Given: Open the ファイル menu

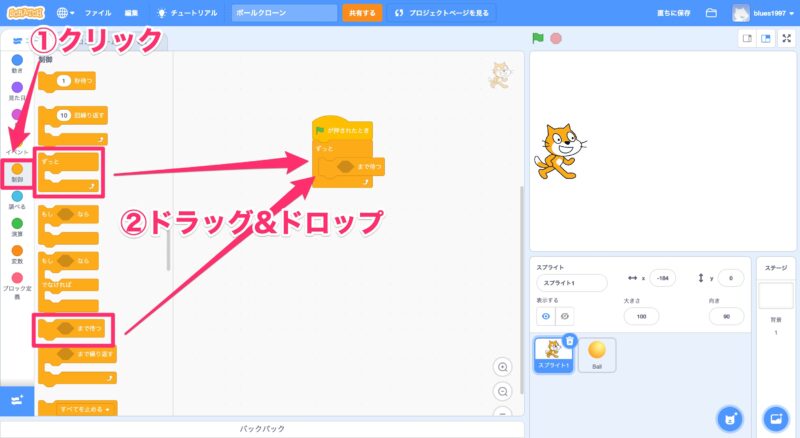Looking at the screenshot, I should point(98,13).
